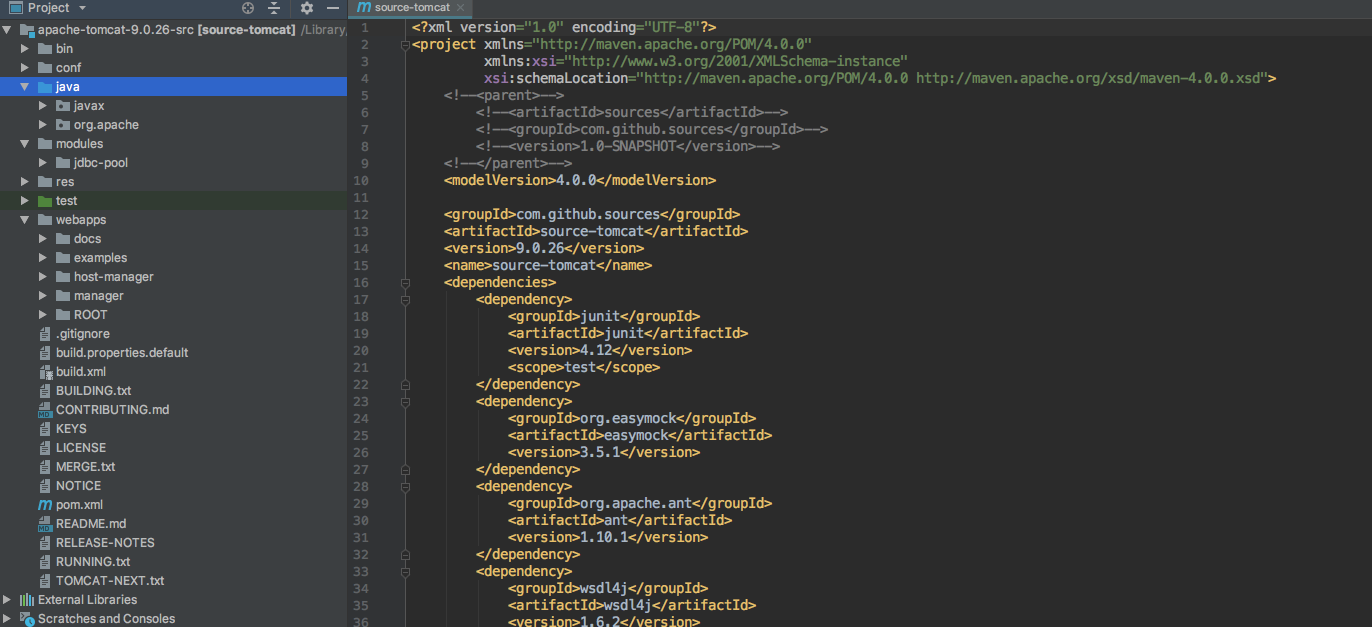This screenshot has width=1372, height=627.
Task: Click the XML declaration on line 1
Action: pos(564,27)
